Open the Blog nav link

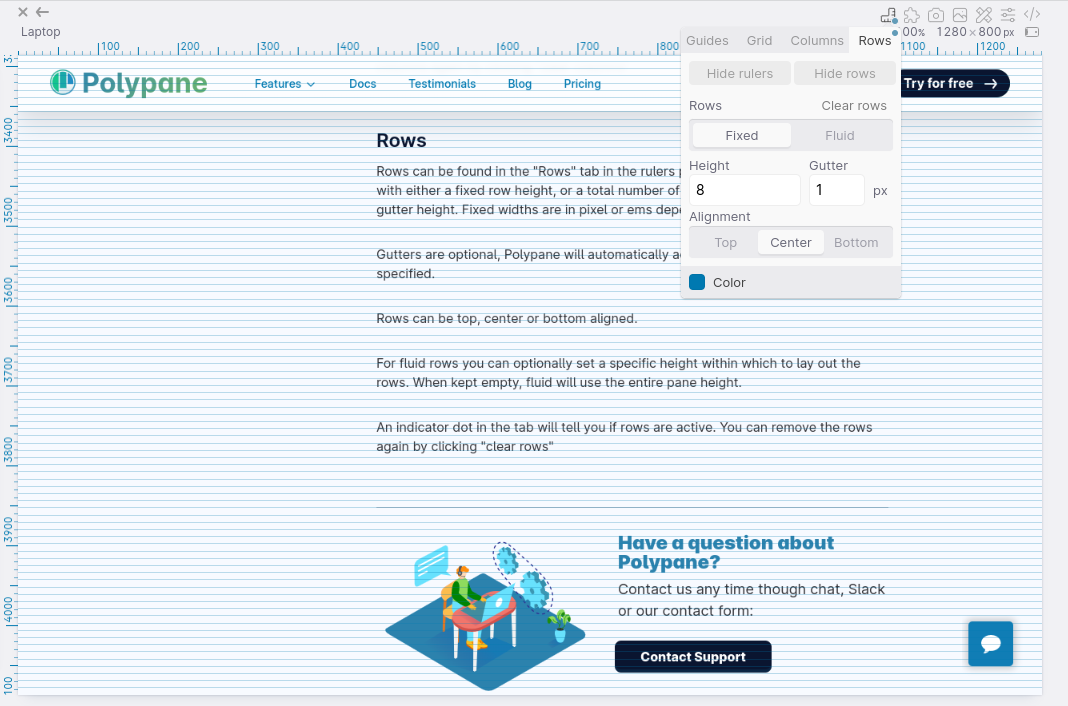click(520, 84)
